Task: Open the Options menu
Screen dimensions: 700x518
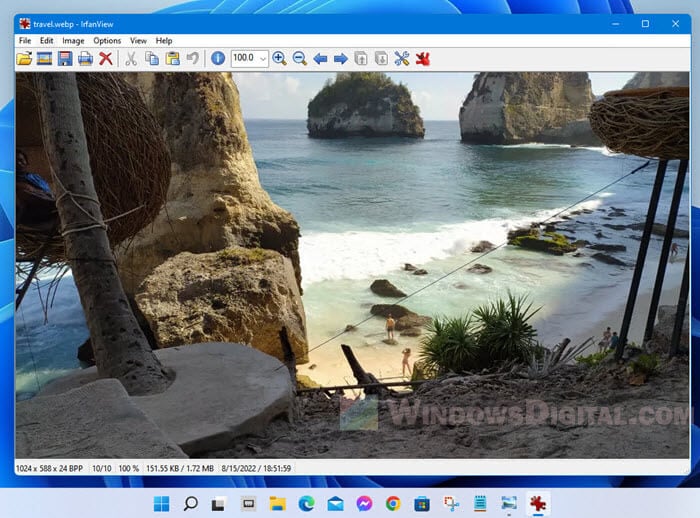Action: [107, 41]
